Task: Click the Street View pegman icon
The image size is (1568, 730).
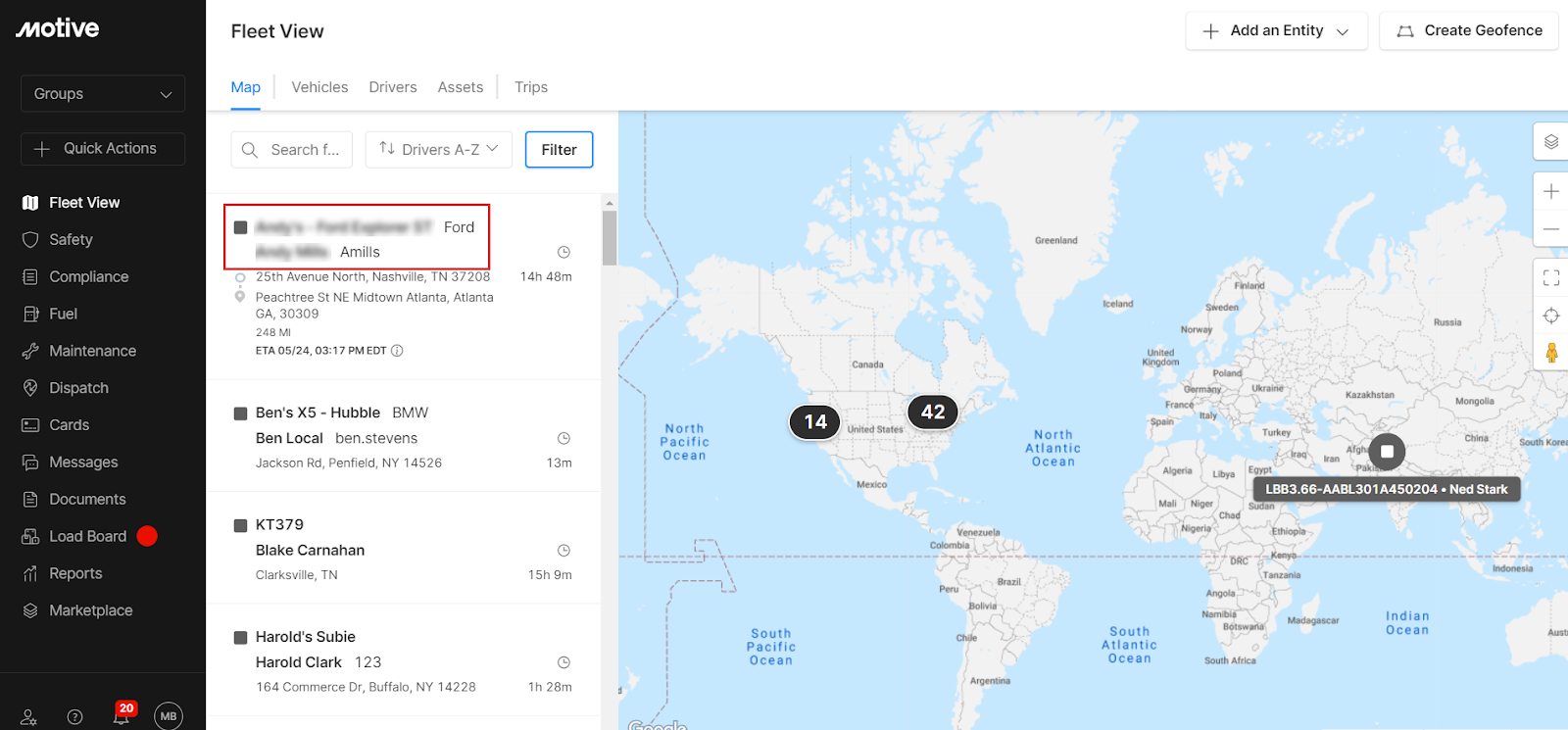Action: click(x=1550, y=353)
